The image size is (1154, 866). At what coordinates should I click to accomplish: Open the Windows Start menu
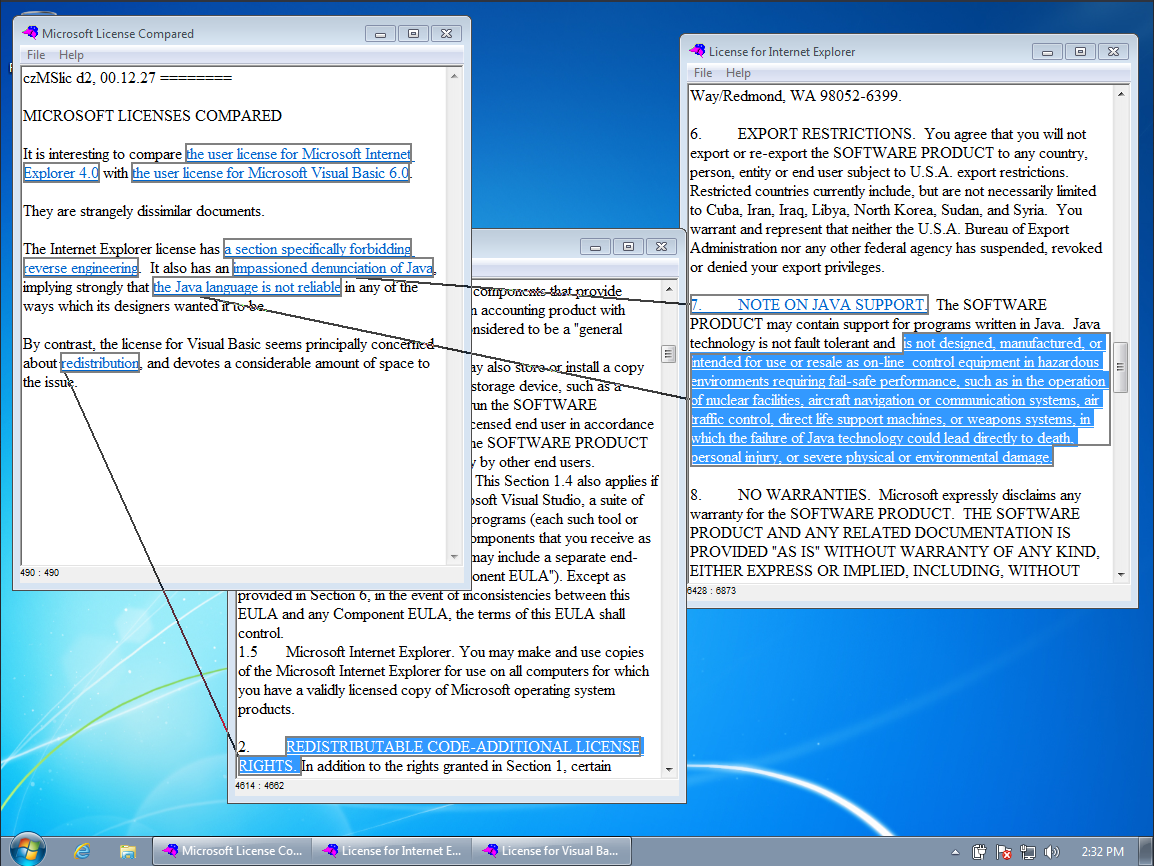tap(27, 850)
